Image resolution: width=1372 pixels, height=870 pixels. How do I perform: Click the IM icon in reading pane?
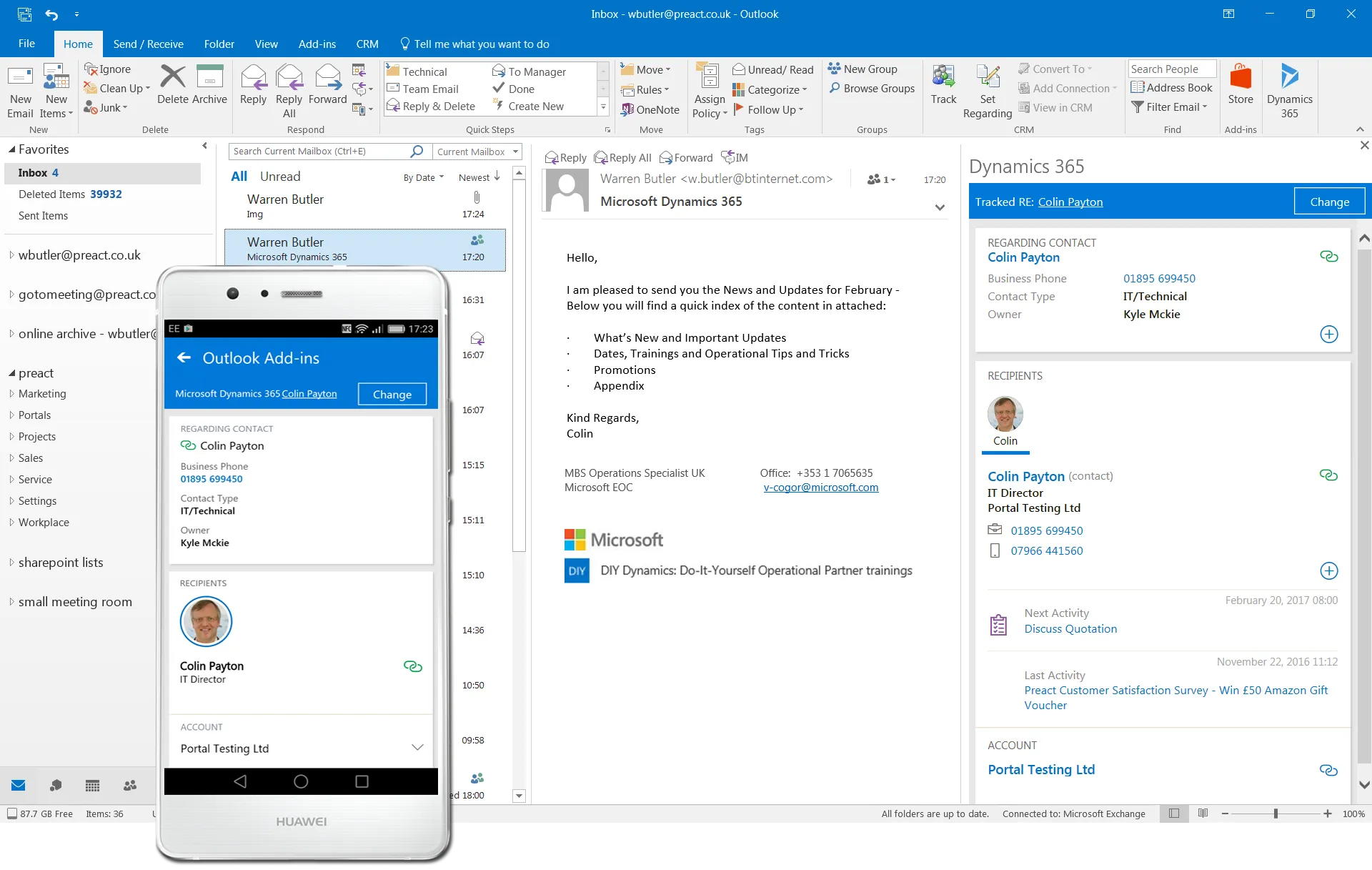click(x=735, y=157)
